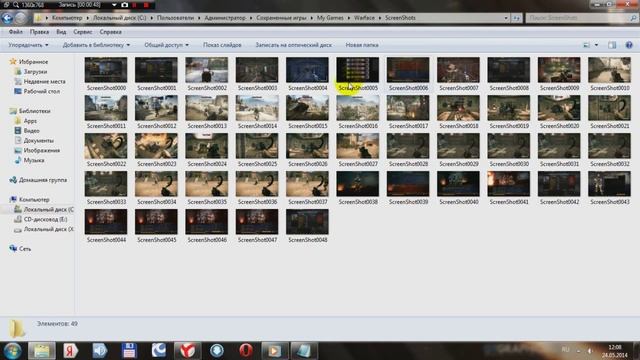Select Загрузки in the favorites sidebar
The height and width of the screenshot is (360, 640).
tap(35, 71)
